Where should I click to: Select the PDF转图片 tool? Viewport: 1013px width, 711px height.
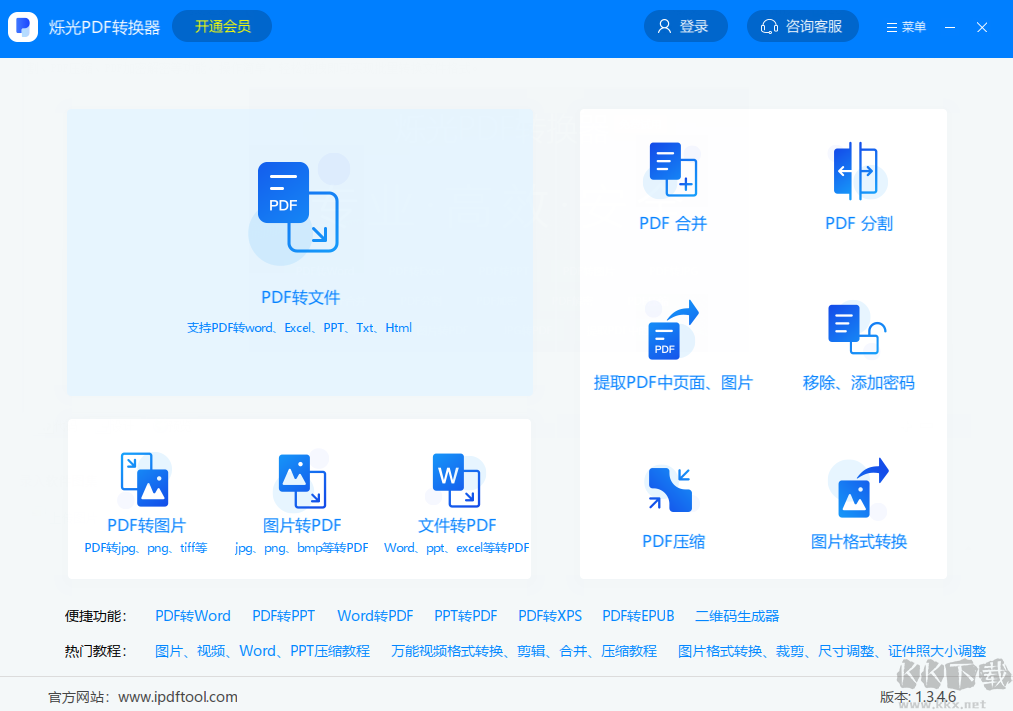(145, 500)
